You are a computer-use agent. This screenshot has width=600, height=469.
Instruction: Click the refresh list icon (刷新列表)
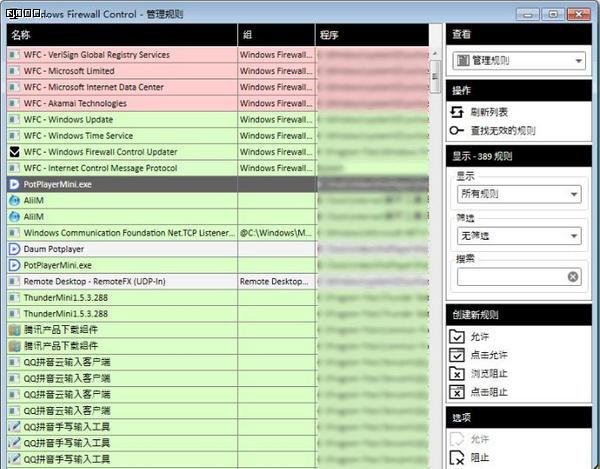click(x=457, y=112)
